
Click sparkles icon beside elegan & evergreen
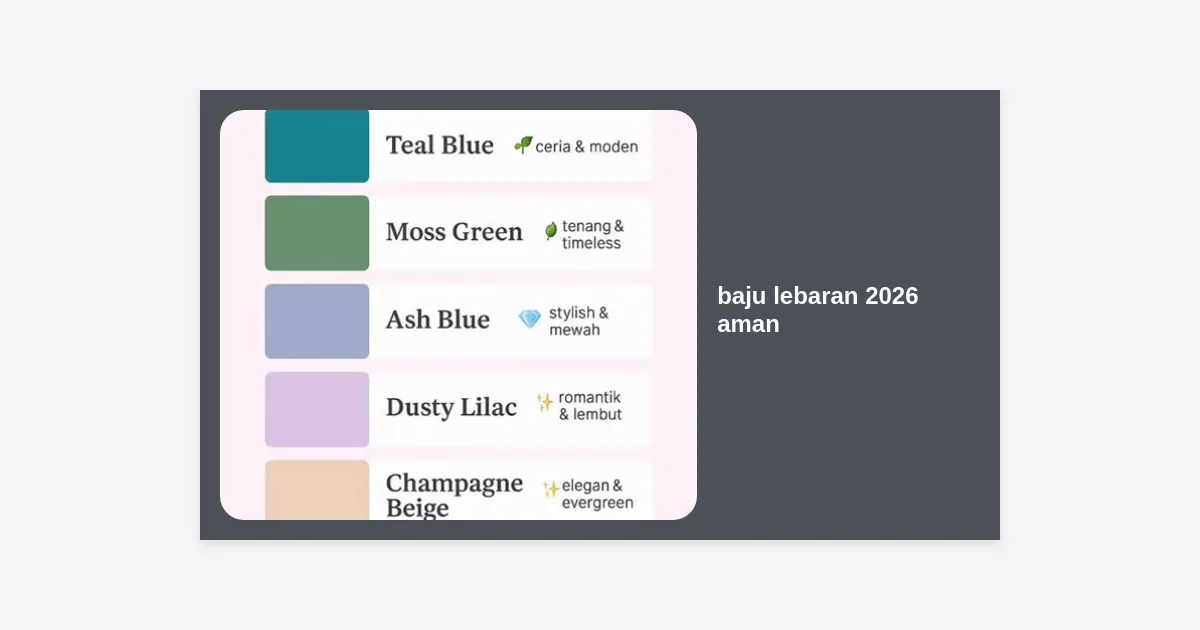pos(550,489)
